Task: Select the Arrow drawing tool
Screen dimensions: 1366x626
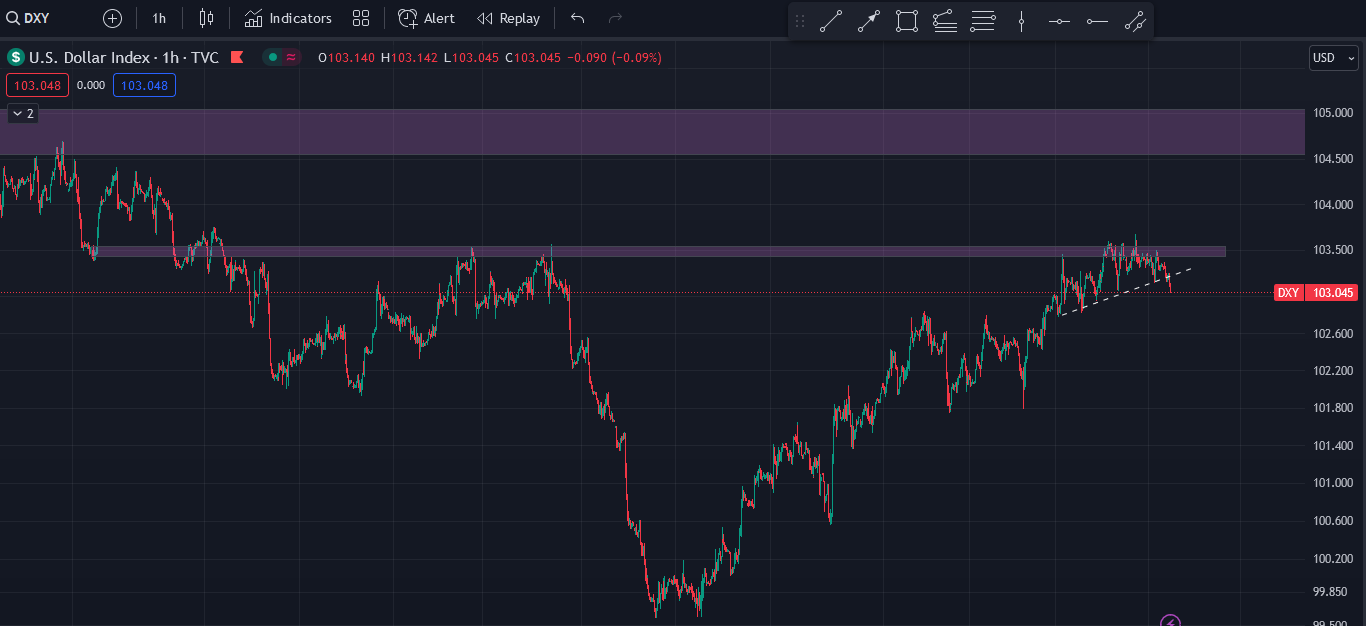Action: pyautogui.click(x=869, y=21)
